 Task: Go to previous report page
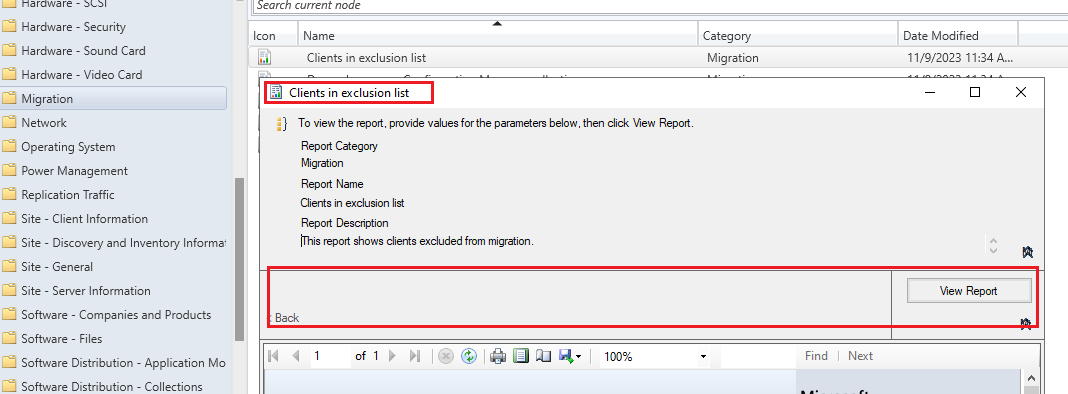point(296,356)
